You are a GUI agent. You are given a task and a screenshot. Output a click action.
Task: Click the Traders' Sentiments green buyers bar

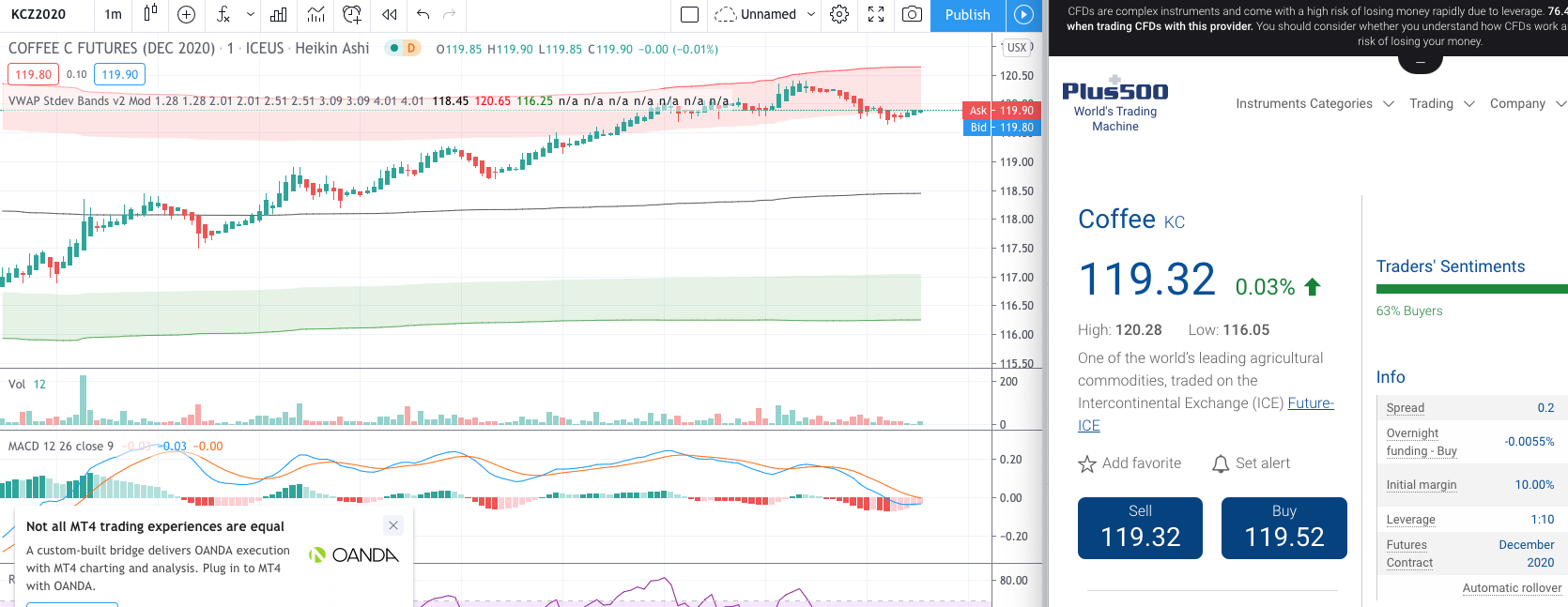pos(1472,289)
